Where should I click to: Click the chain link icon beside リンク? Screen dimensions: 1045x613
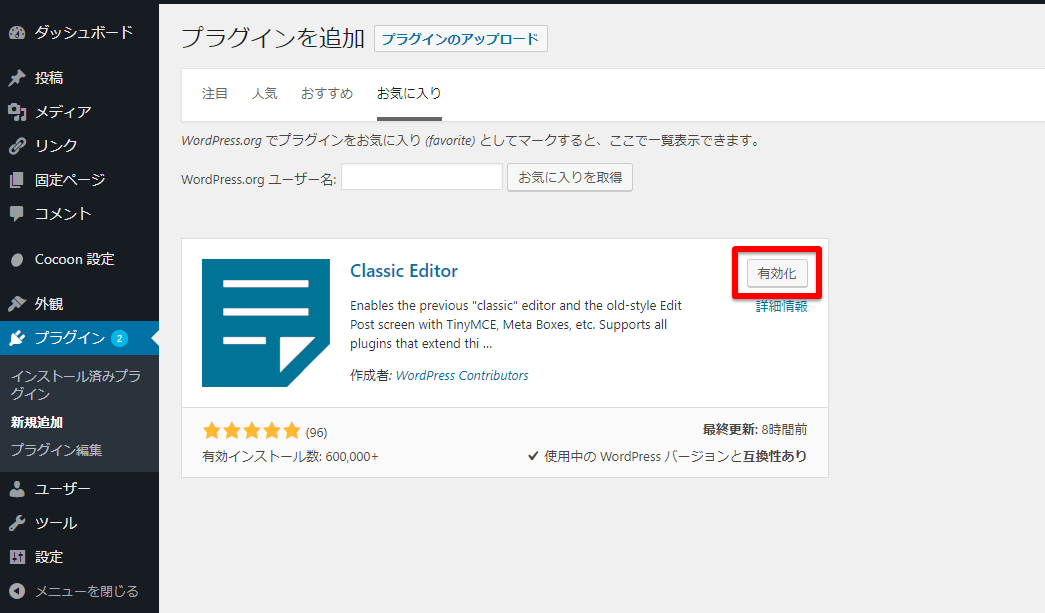click(x=17, y=146)
